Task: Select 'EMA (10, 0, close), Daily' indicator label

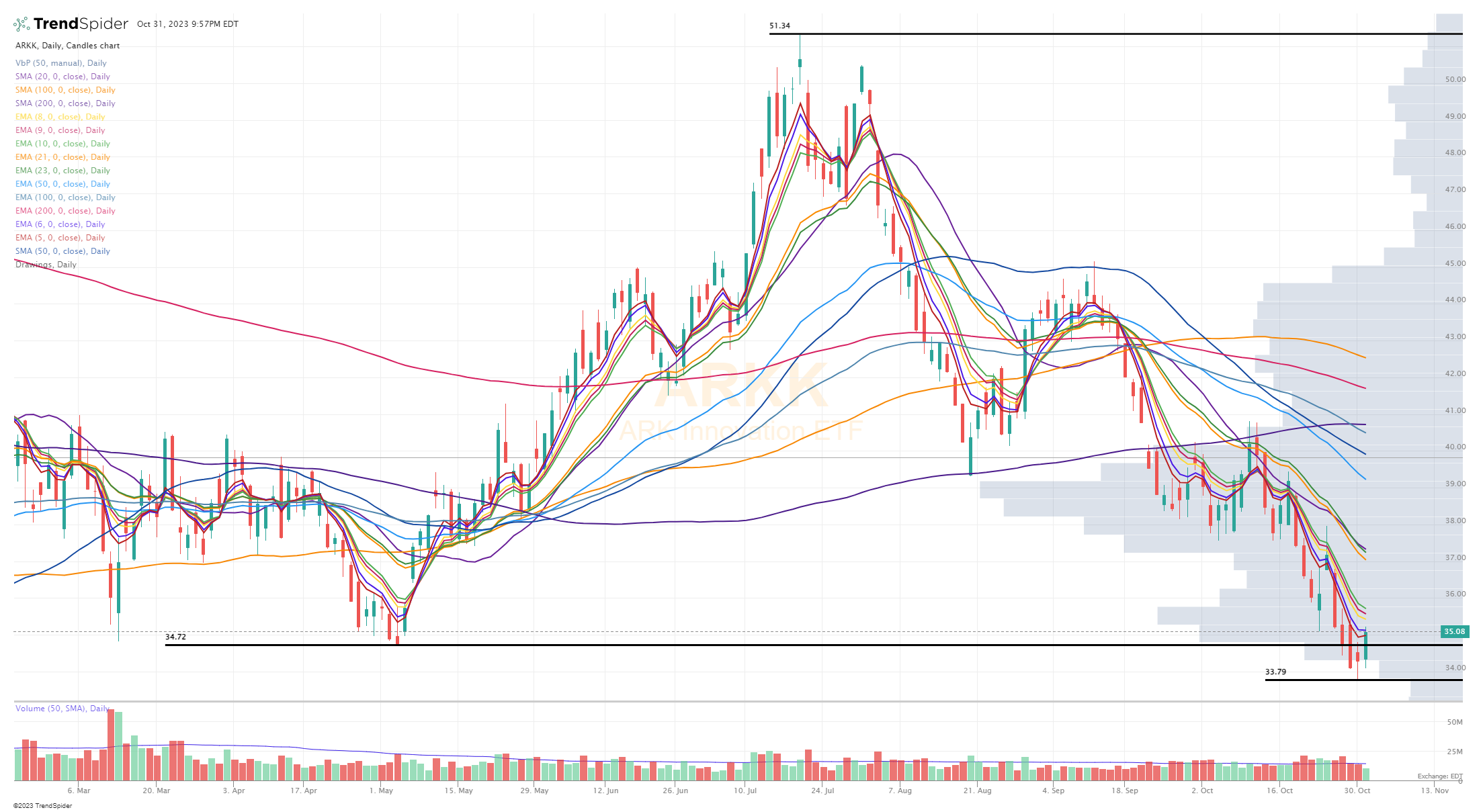Action: pos(62,144)
